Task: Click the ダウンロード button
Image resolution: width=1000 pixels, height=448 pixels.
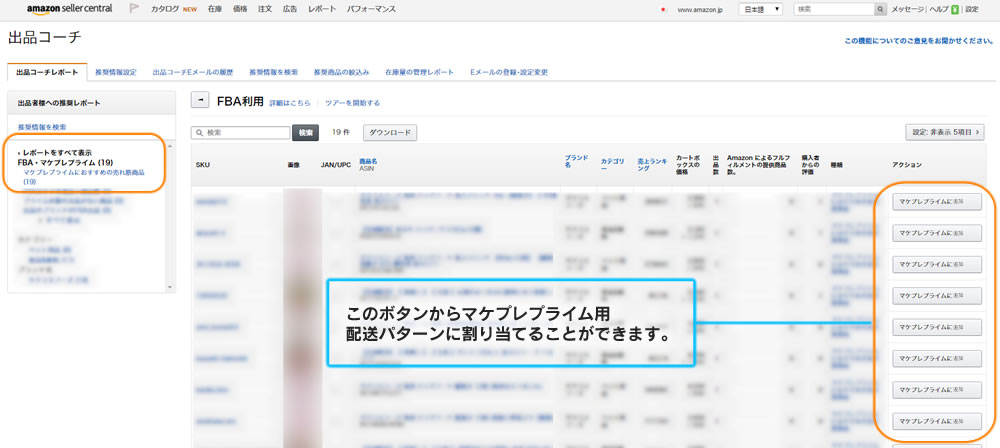Action: (390, 133)
